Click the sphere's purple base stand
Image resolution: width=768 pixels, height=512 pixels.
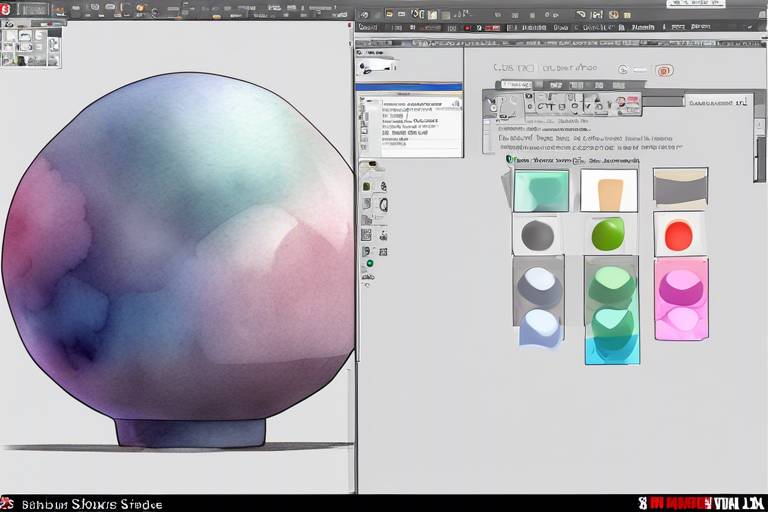(x=191, y=433)
